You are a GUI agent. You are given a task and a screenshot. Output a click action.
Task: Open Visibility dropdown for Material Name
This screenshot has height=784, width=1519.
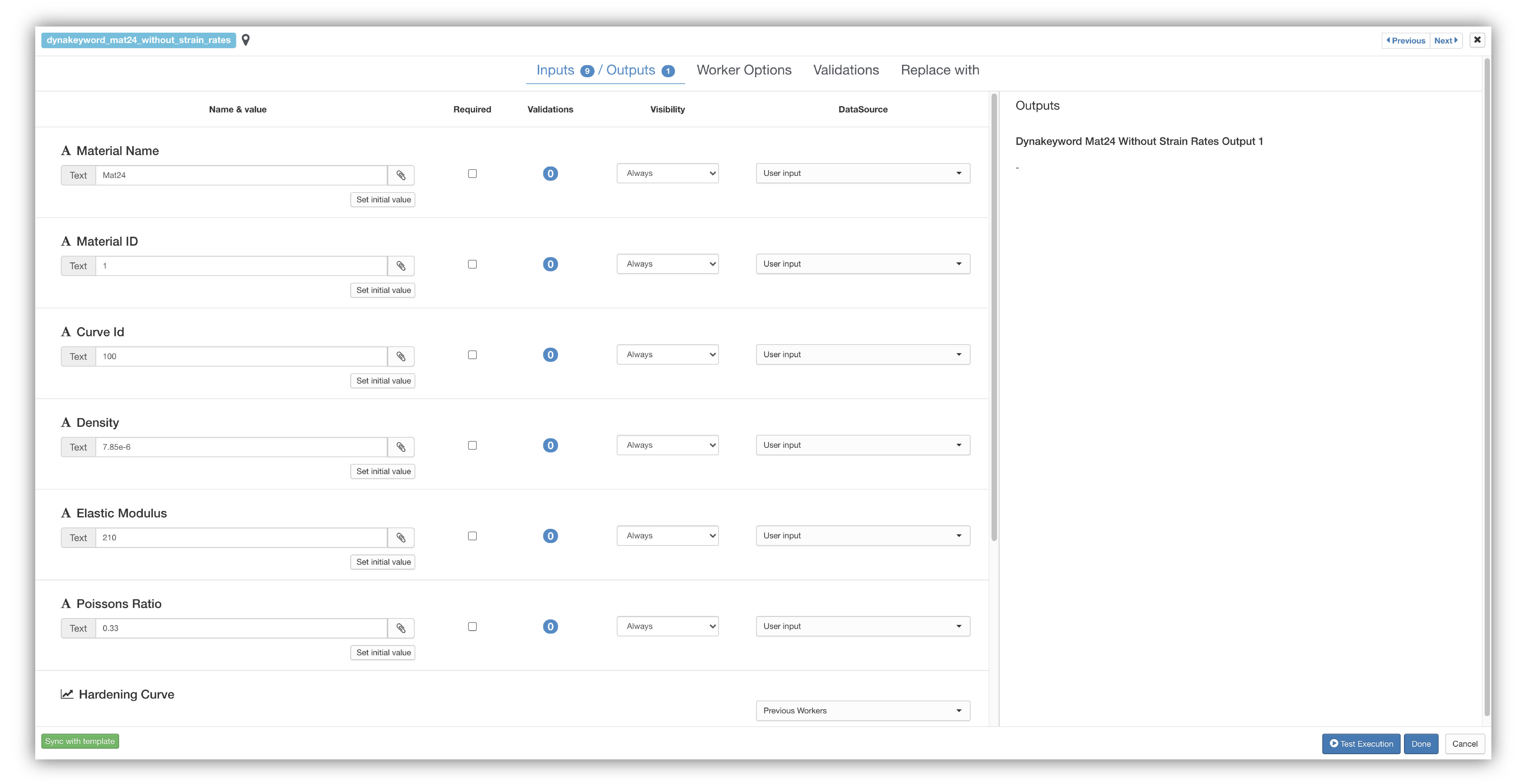[x=668, y=173]
